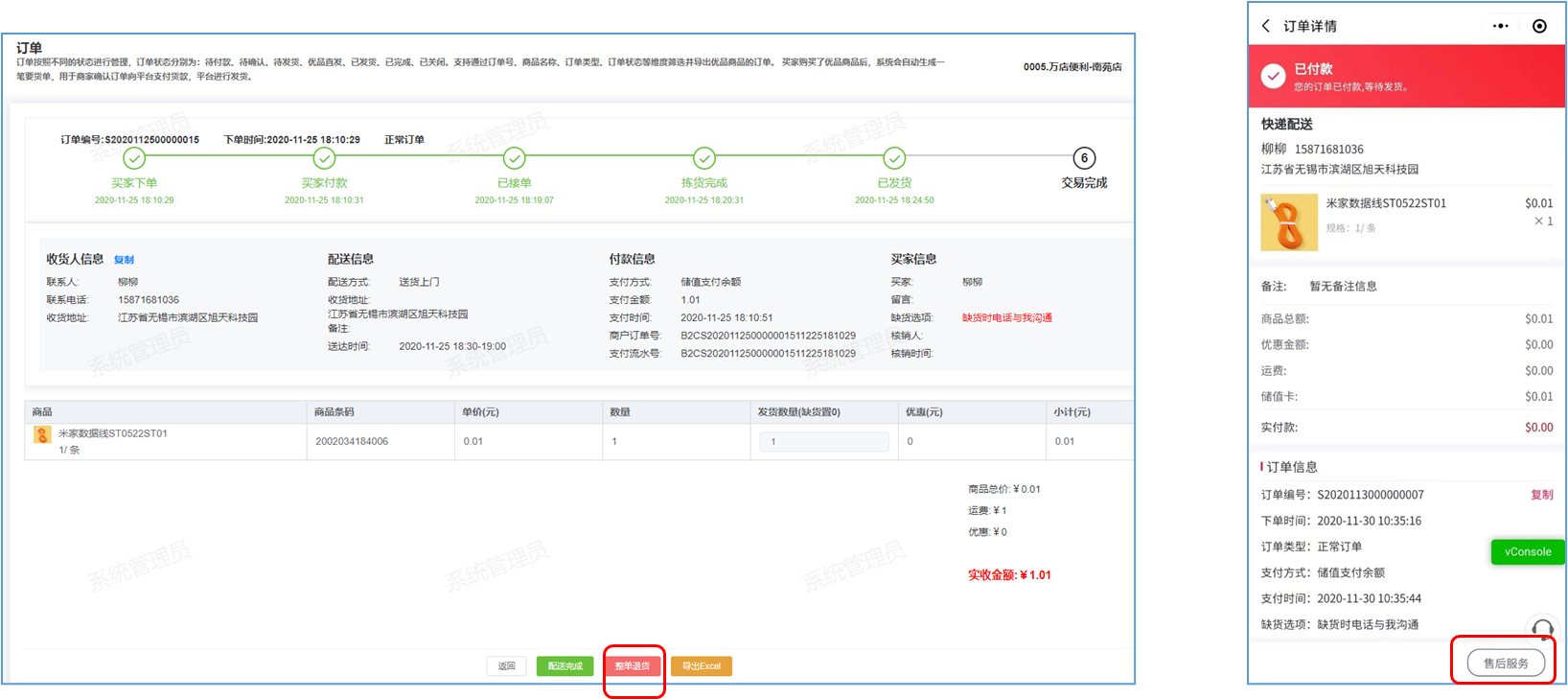Click the 运费: ¥1 line in the order summary
This screenshot has height=699, width=1568.
coord(987,511)
